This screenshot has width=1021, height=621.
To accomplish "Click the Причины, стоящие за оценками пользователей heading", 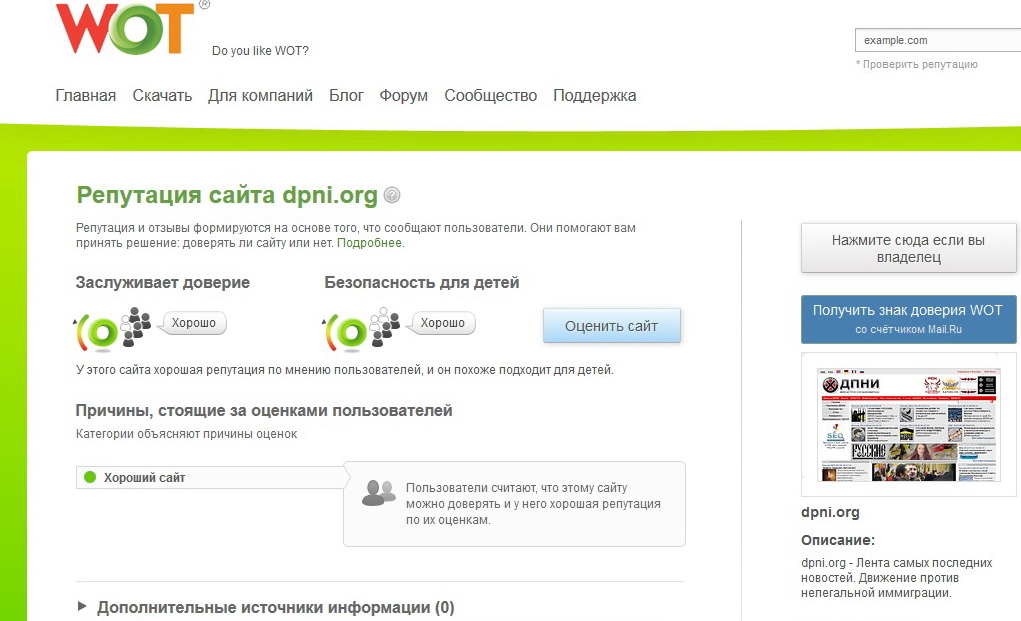I will (x=264, y=411).
